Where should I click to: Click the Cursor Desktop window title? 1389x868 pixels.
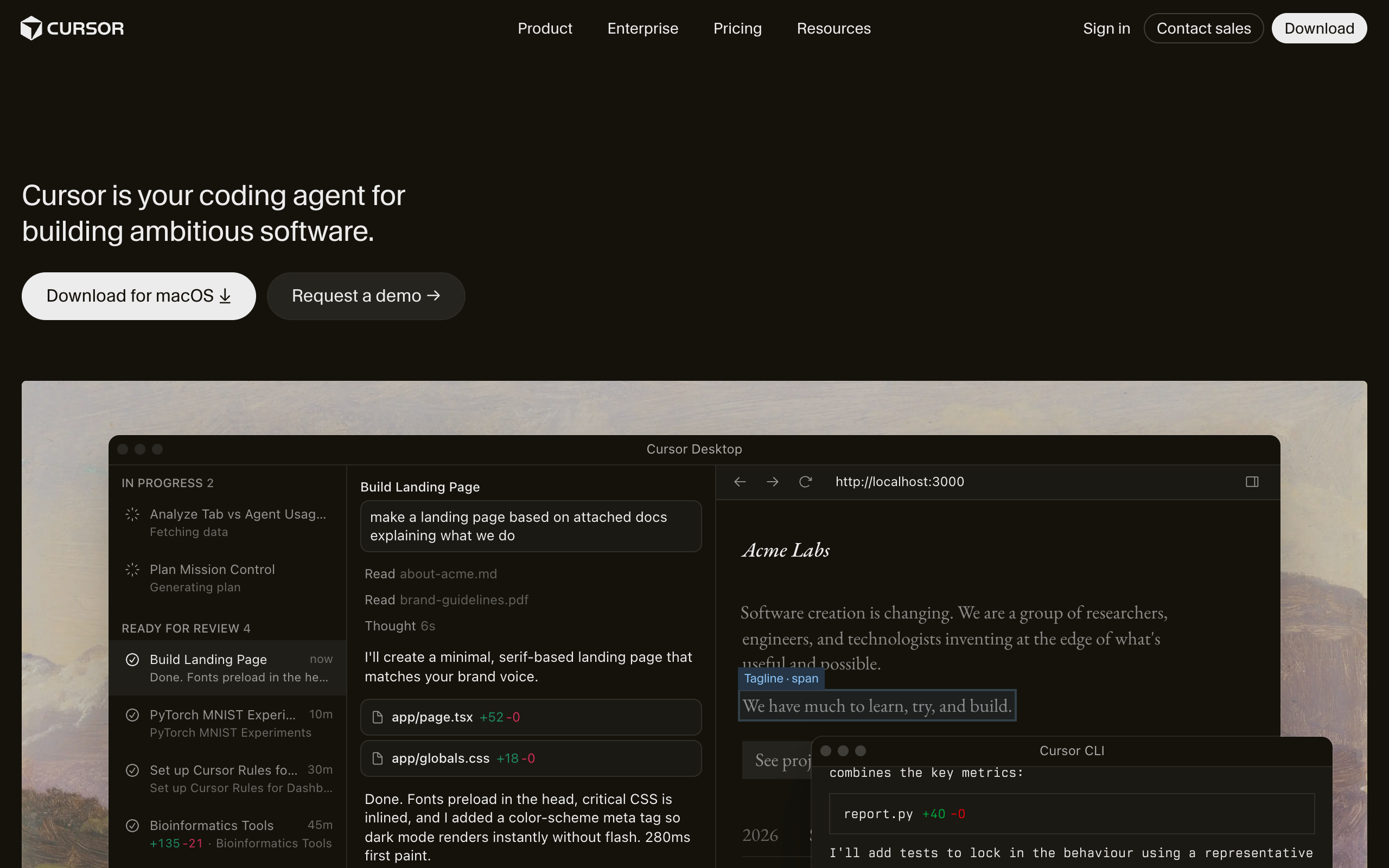[x=694, y=449]
